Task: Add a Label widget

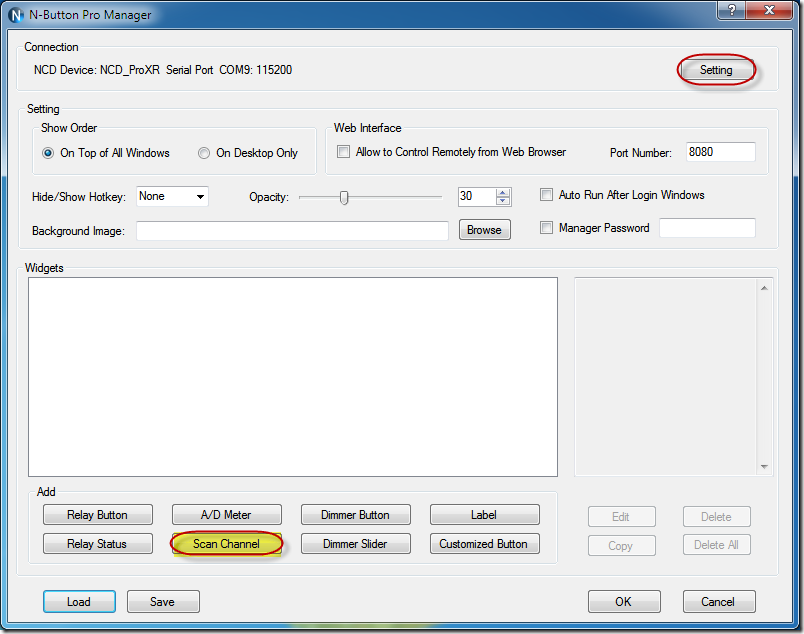Action: [x=484, y=514]
